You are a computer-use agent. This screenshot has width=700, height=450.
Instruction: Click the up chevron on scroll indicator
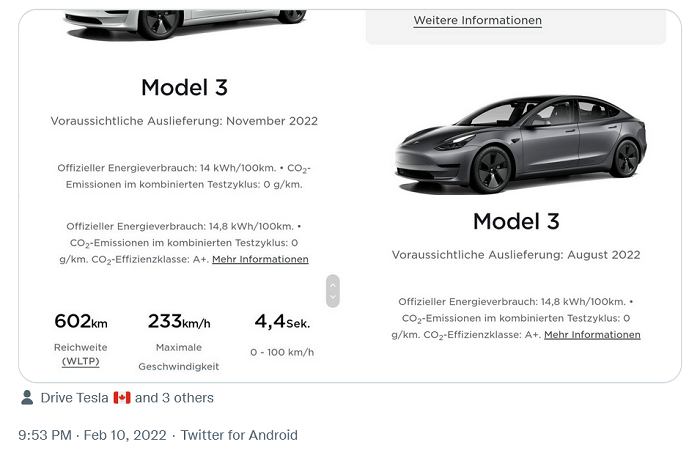click(x=333, y=284)
